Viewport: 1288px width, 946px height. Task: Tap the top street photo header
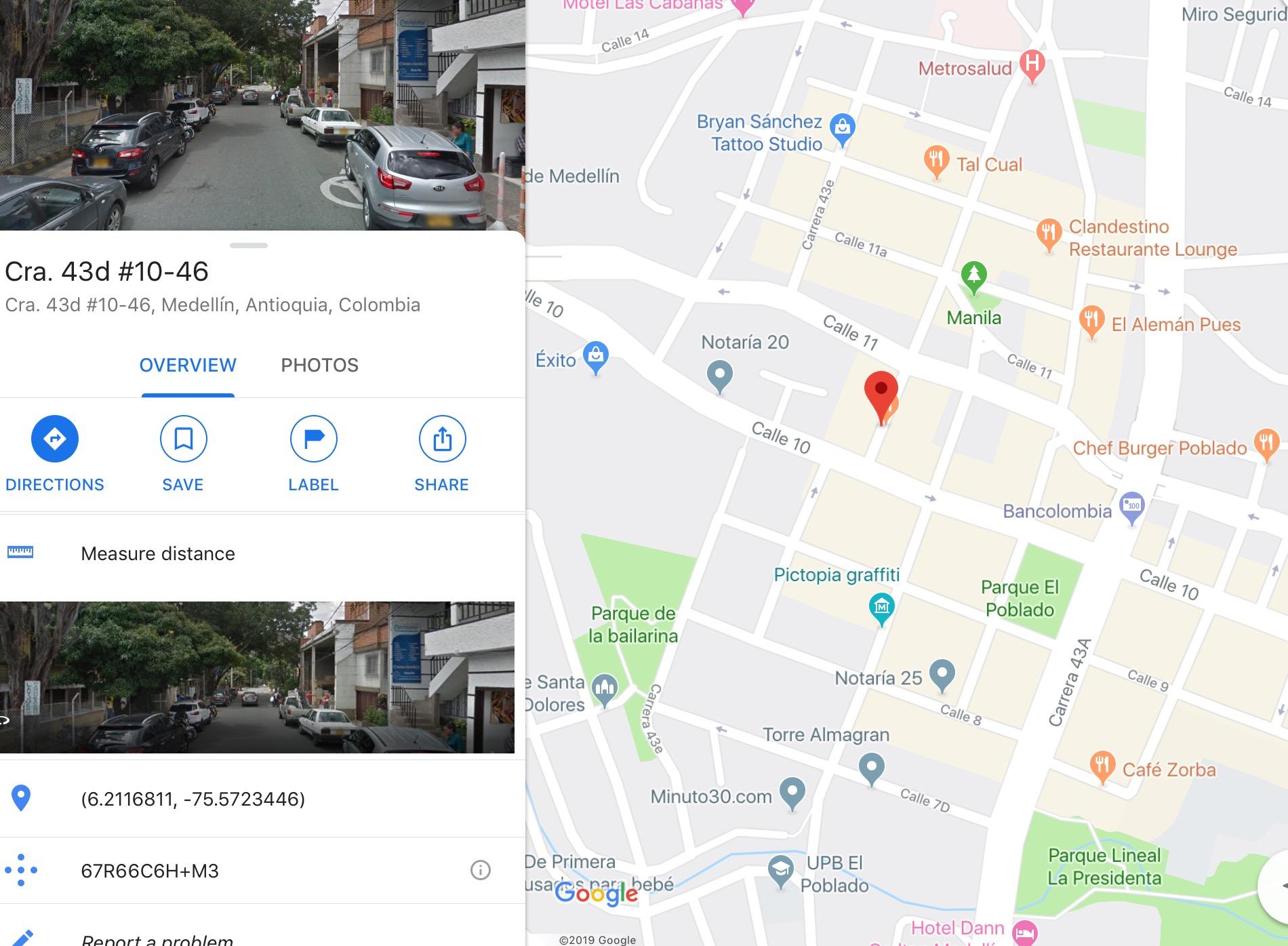(262, 115)
